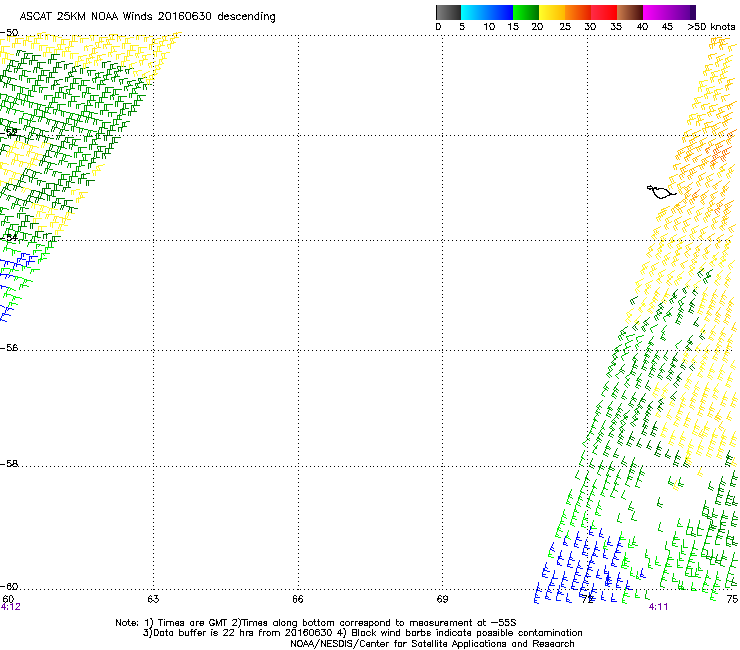Click the '63' longitude label
This screenshot has height=650, width=740.
point(153,599)
